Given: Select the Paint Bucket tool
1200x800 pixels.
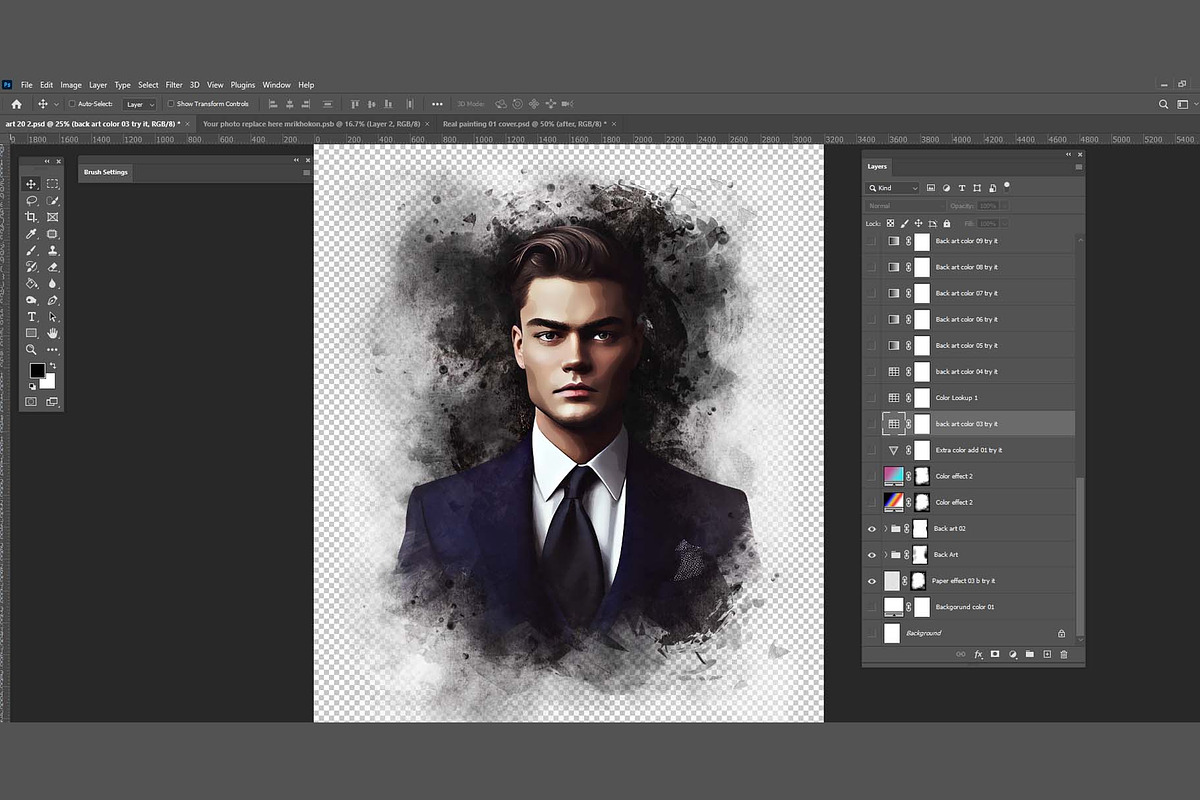Looking at the screenshot, I should 31,283.
